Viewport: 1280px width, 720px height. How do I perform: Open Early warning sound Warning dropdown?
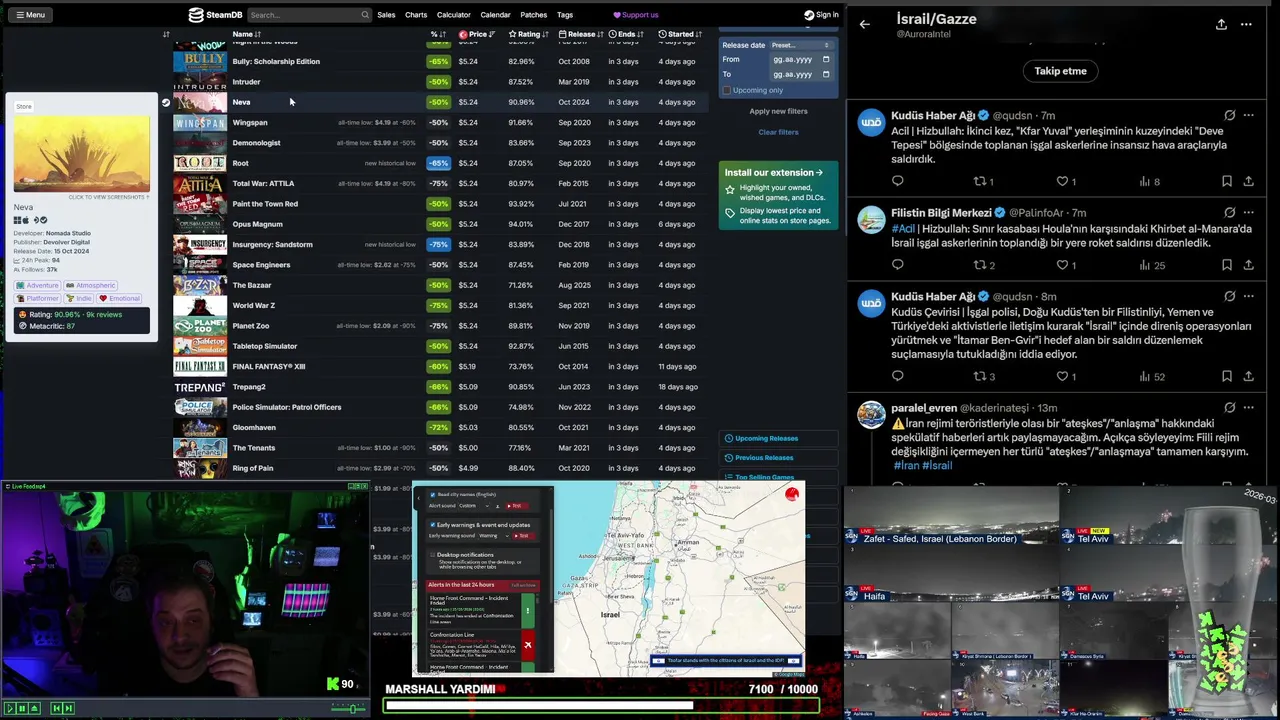pyautogui.click(x=493, y=536)
